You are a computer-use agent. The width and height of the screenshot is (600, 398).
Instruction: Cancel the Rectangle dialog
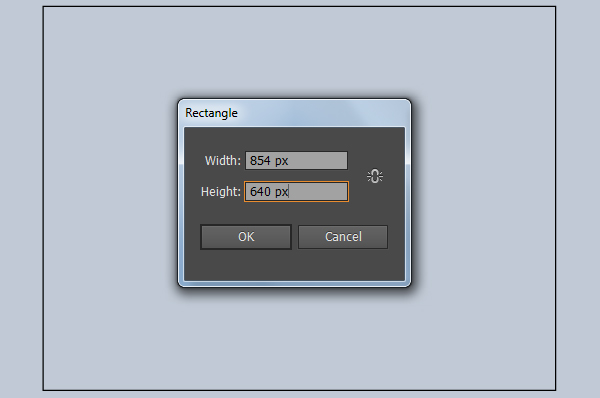pyautogui.click(x=343, y=237)
